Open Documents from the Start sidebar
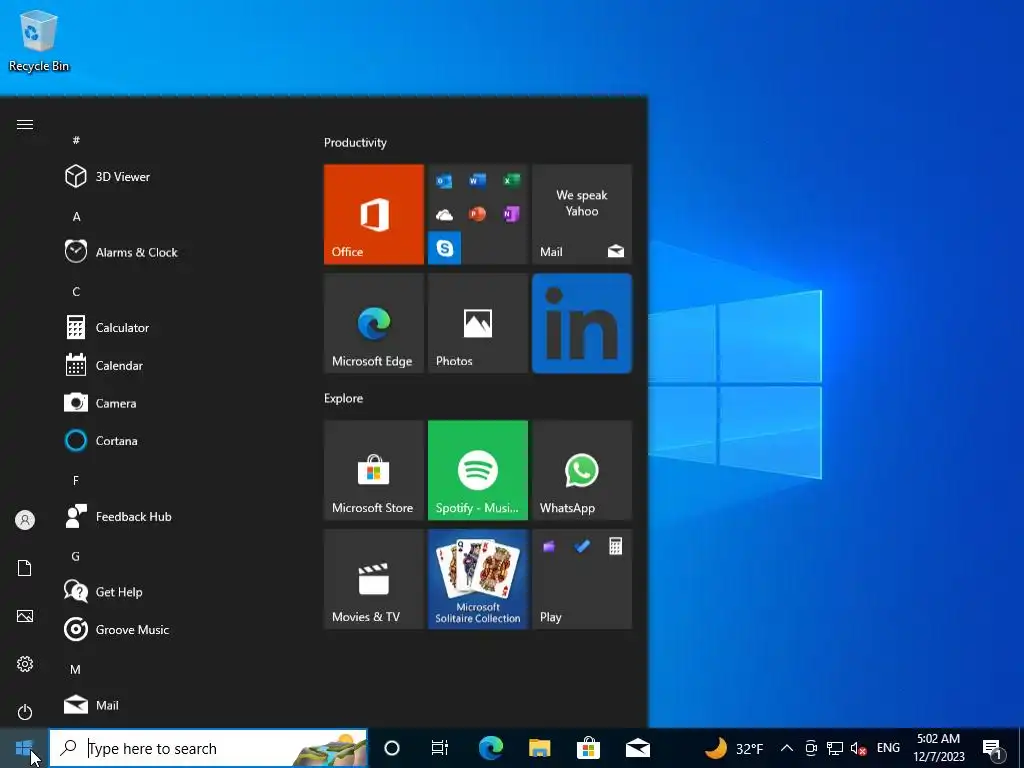Image resolution: width=1024 pixels, height=768 pixels. (25, 568)
